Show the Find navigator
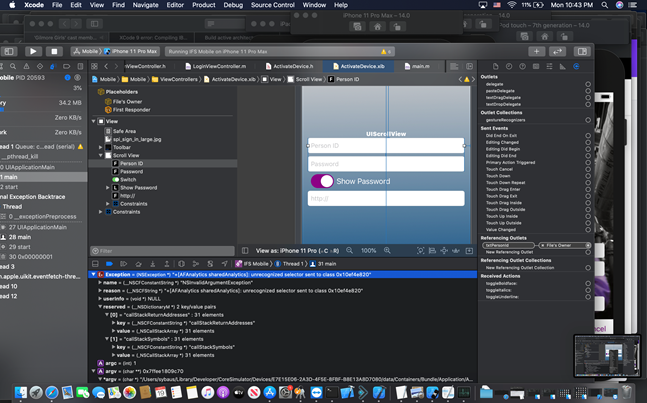Viewport: 647px width, 403px height. 13,66
